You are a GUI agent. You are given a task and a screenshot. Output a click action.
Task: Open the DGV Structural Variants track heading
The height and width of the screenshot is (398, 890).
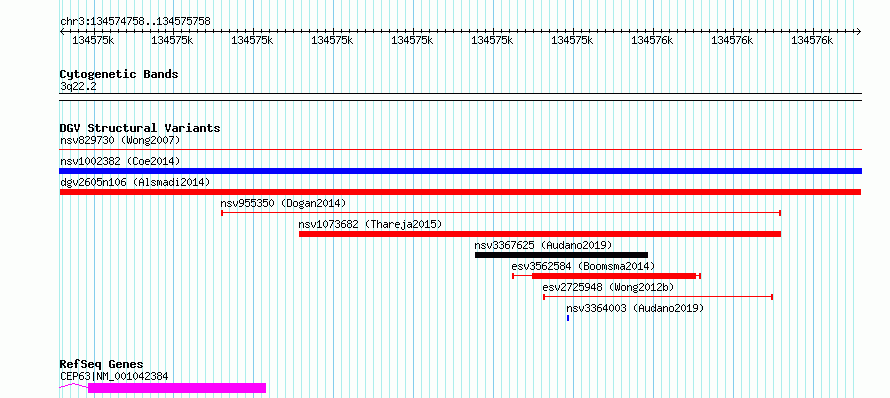140,128
